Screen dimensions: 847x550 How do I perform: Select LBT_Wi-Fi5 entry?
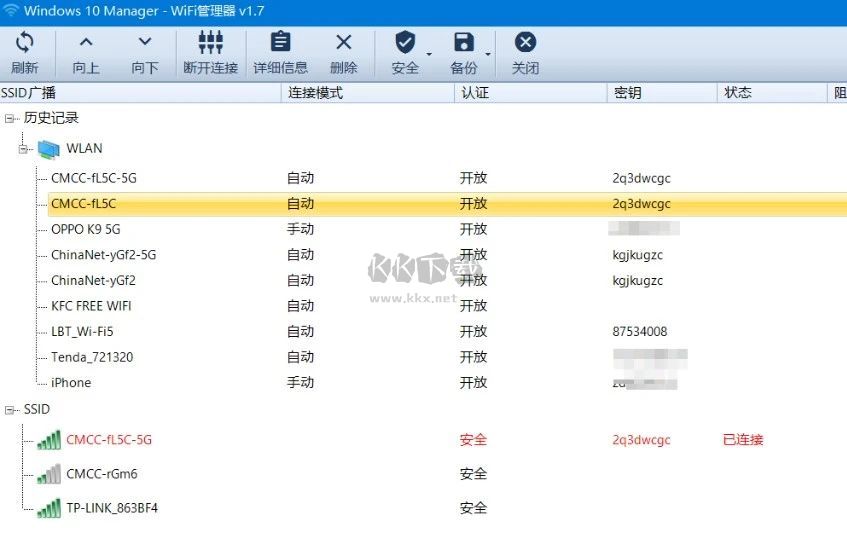[x=82, y=332]
